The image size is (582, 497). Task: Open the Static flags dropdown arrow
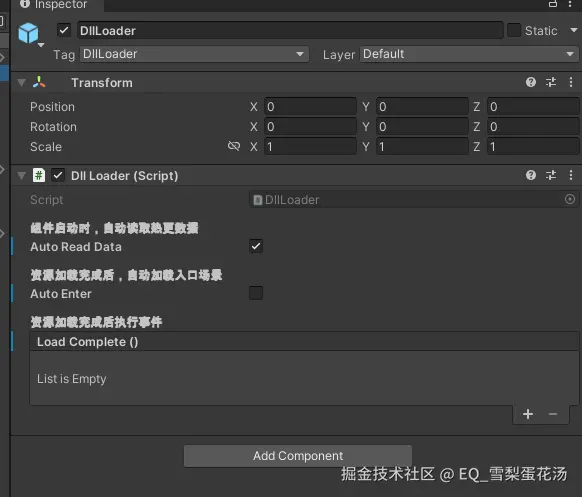[574, 30]
